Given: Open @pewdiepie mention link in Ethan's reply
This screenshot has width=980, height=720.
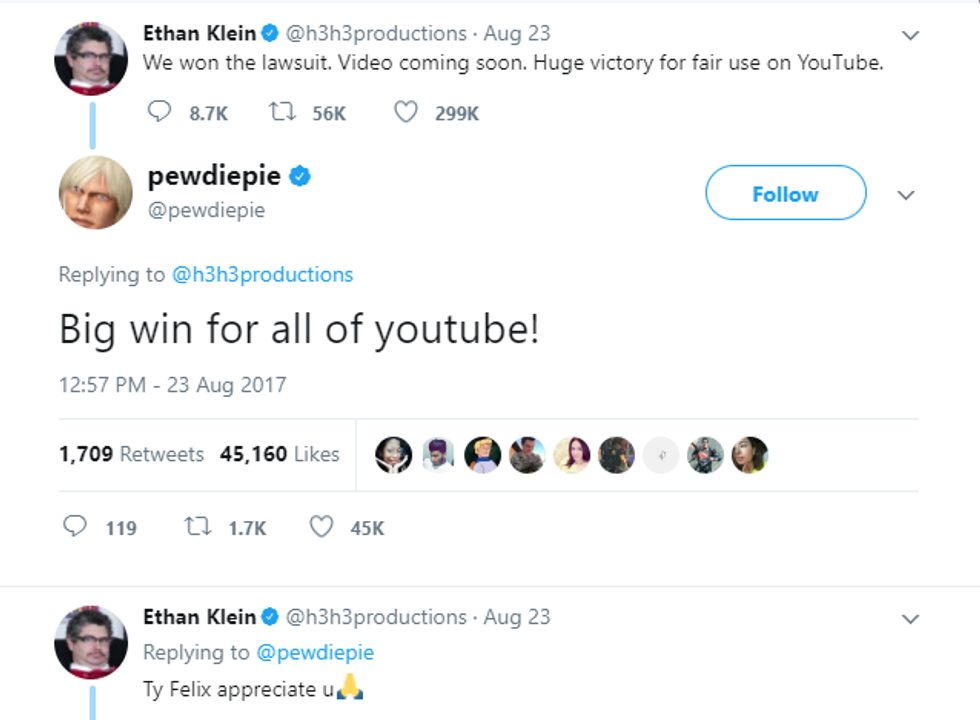Looking at the screenshot, I should click(x=315, y=653).
